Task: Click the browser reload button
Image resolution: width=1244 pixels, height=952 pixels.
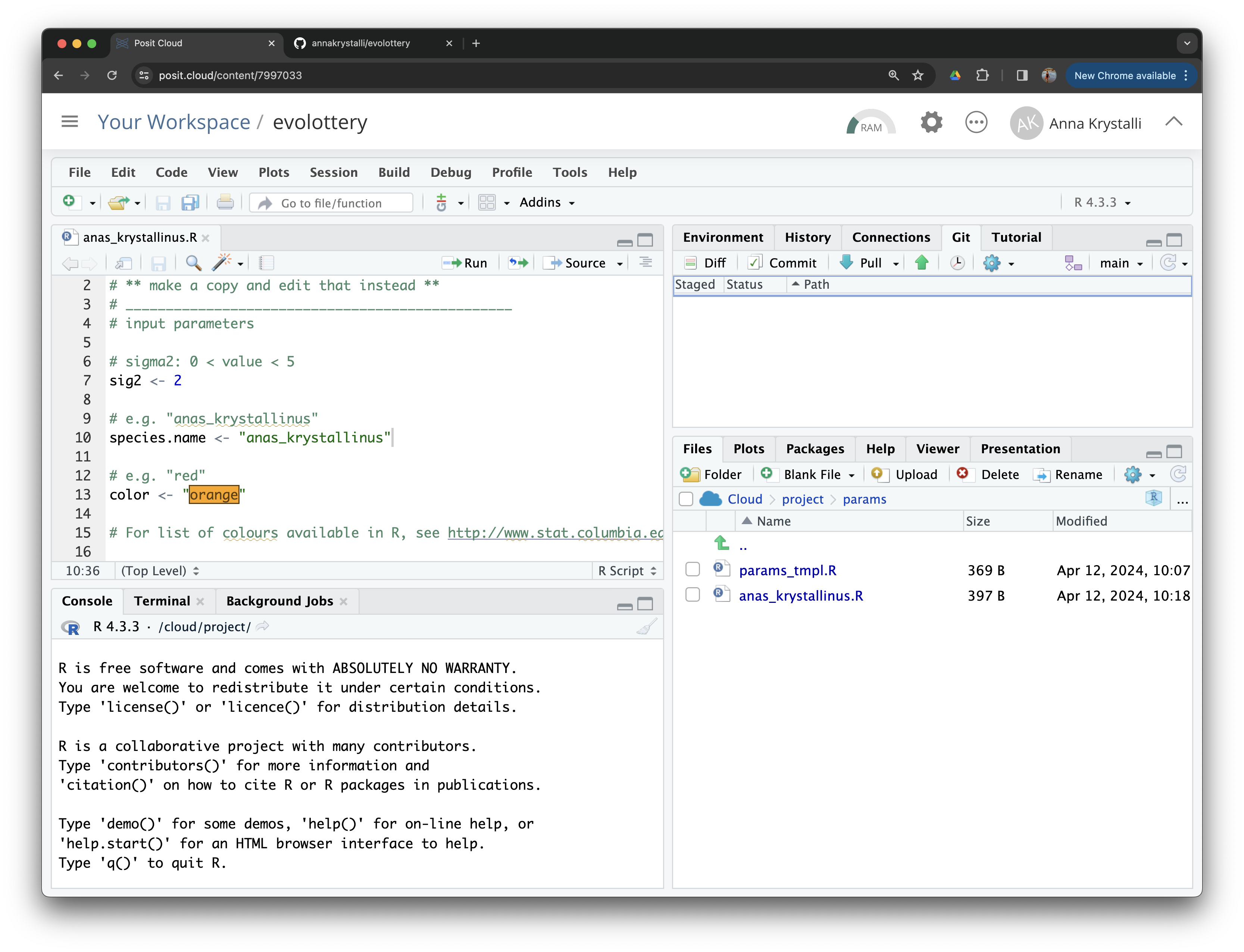Action: point(112,75)
